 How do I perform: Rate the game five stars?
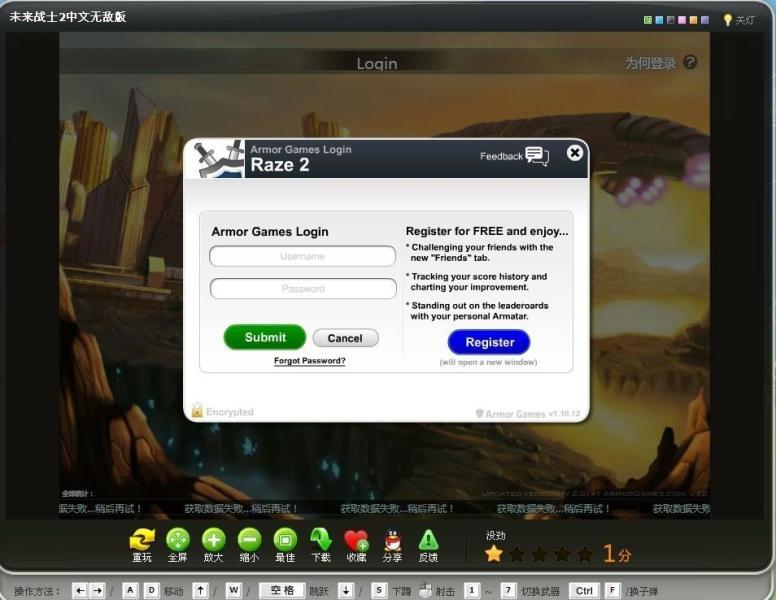coord(585,554)
